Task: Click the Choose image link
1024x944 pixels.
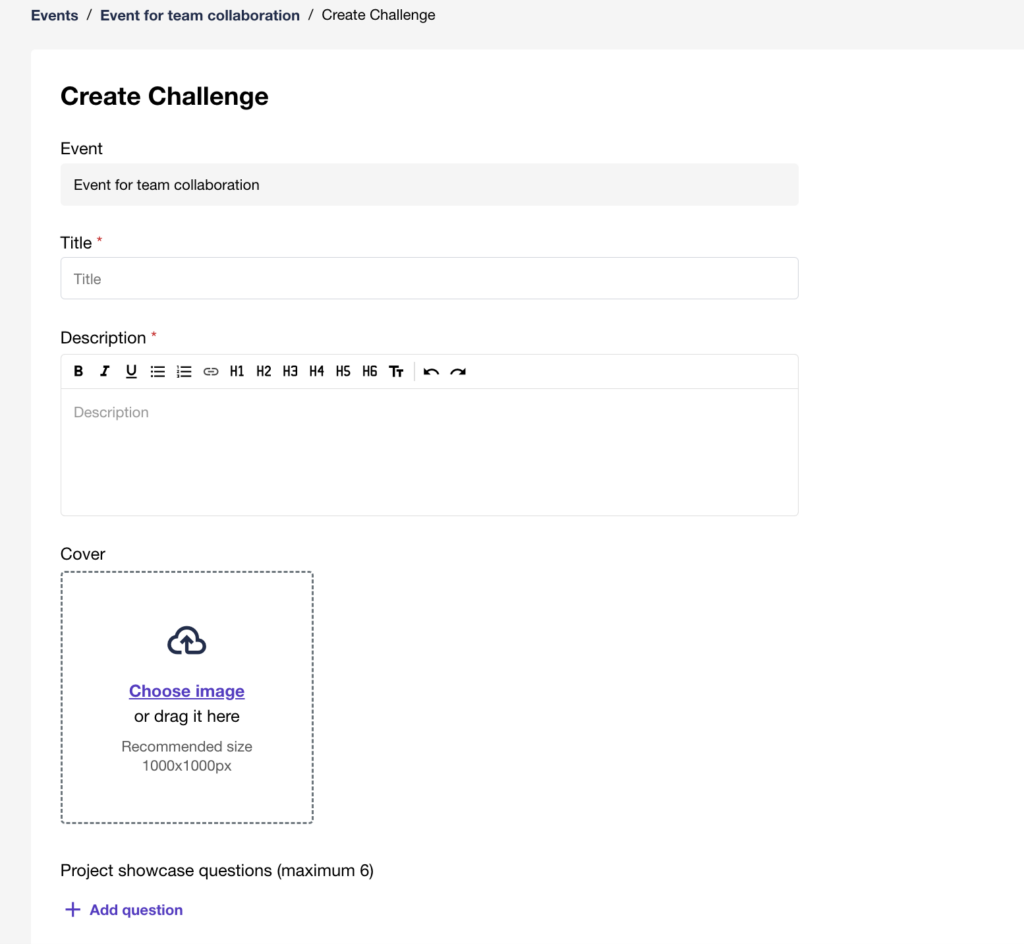Action: 187,691
